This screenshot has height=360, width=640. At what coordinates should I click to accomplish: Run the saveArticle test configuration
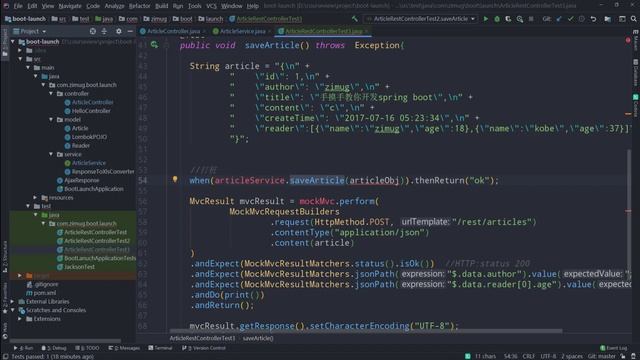pos(485,19)
